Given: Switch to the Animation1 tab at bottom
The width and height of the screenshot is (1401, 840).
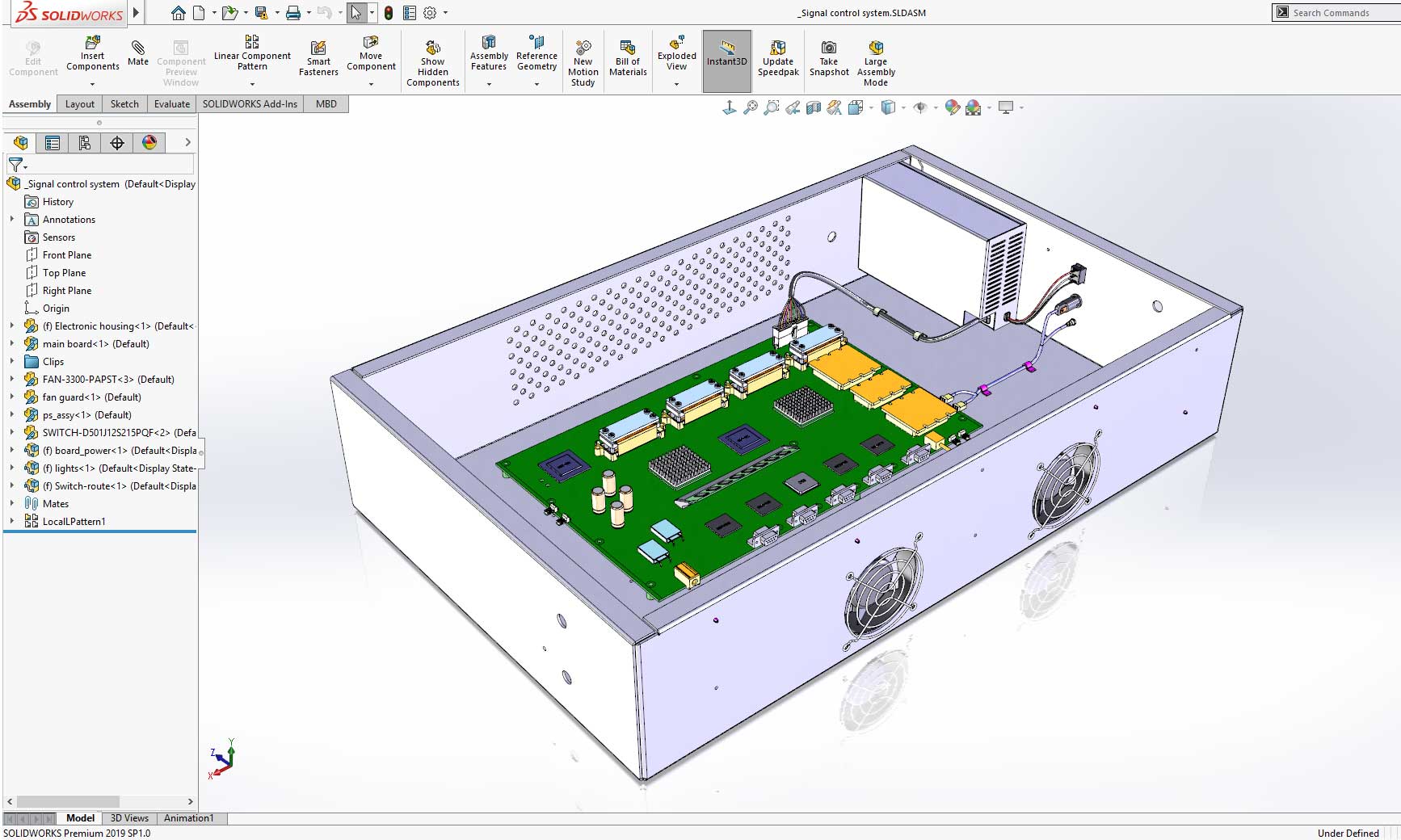Looking at the screenshot, I should point(189,818).
